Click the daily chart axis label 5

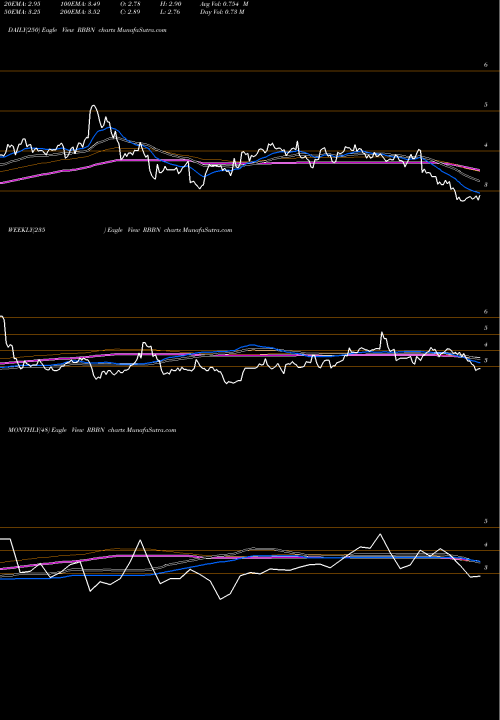click(x=486, y=105)
